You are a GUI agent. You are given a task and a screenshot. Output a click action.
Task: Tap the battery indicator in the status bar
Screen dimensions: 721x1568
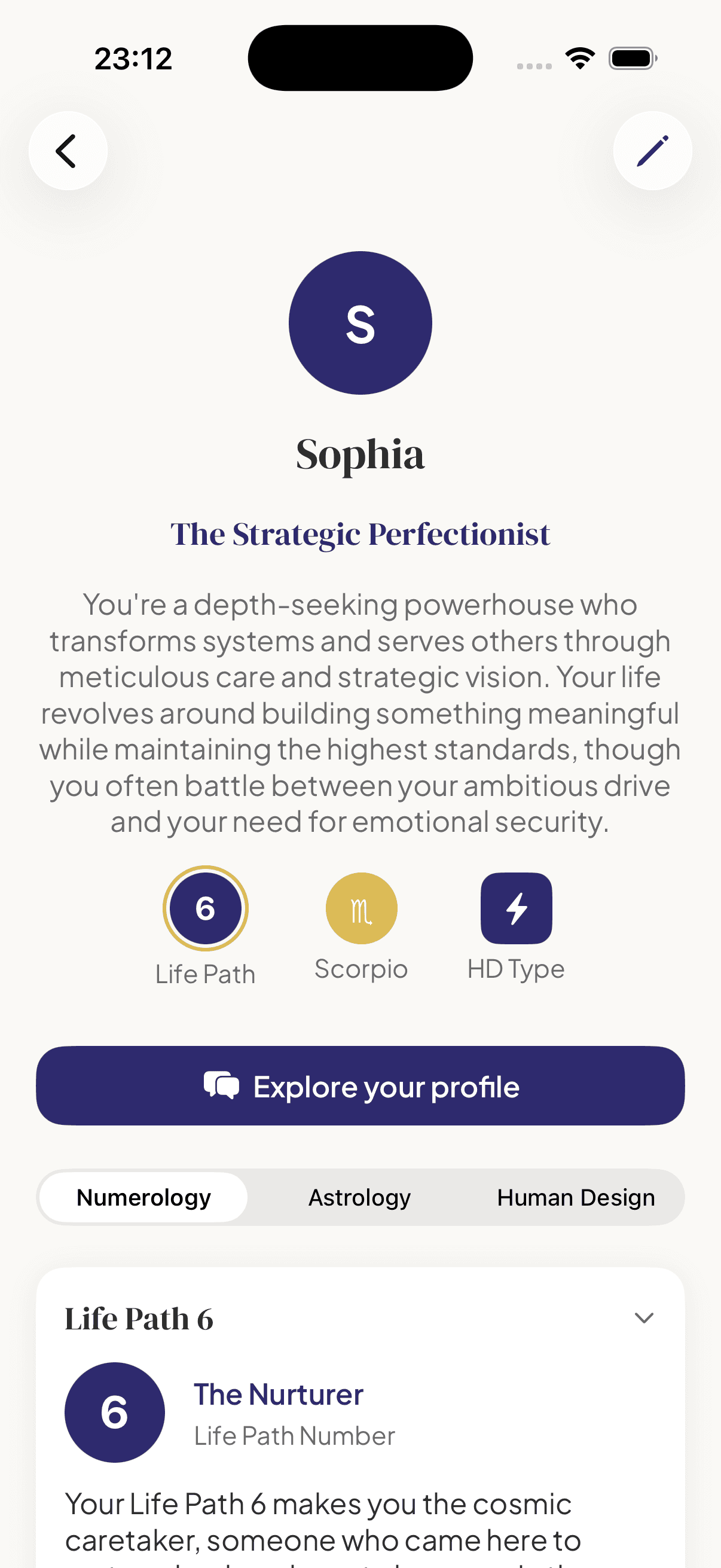coord(632,57)
